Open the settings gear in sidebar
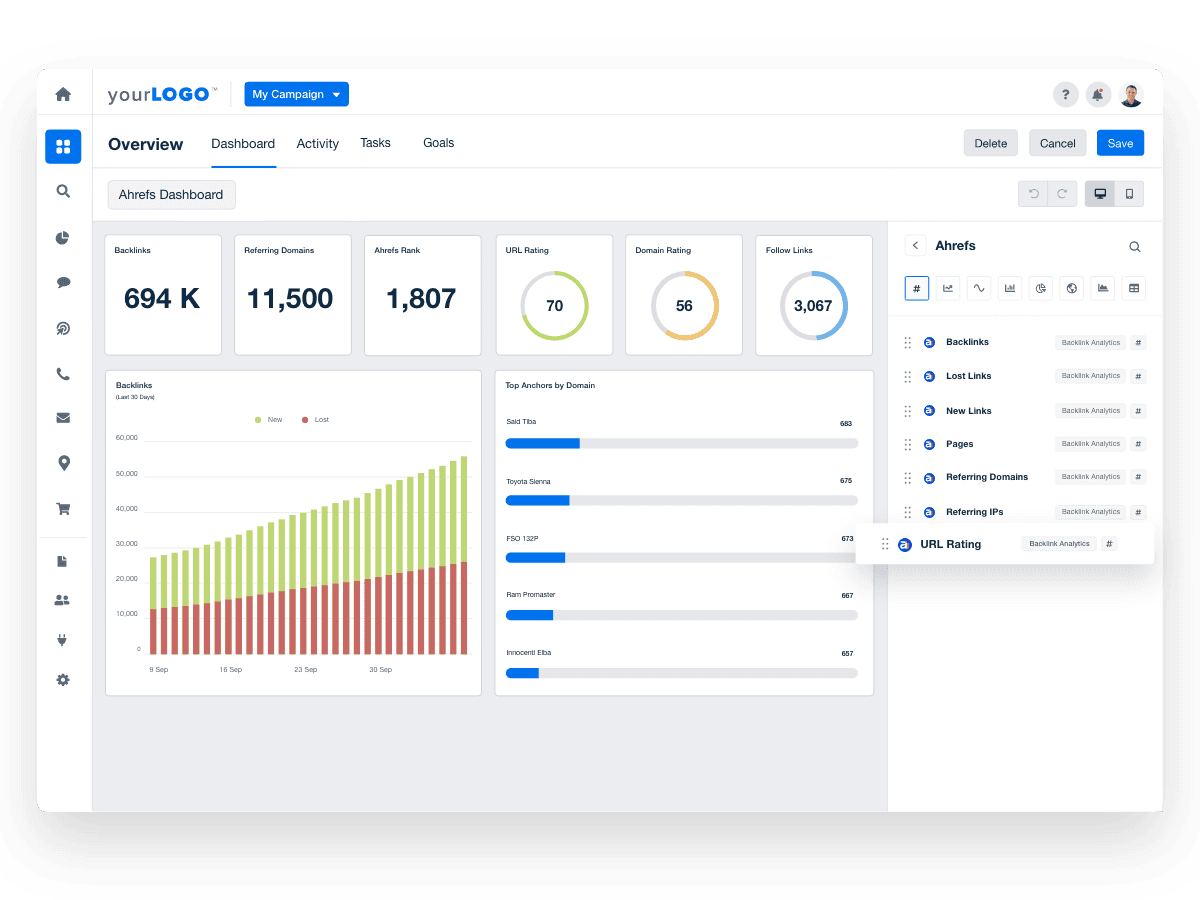The image size is (1200, 900). (x=63, y=679)
